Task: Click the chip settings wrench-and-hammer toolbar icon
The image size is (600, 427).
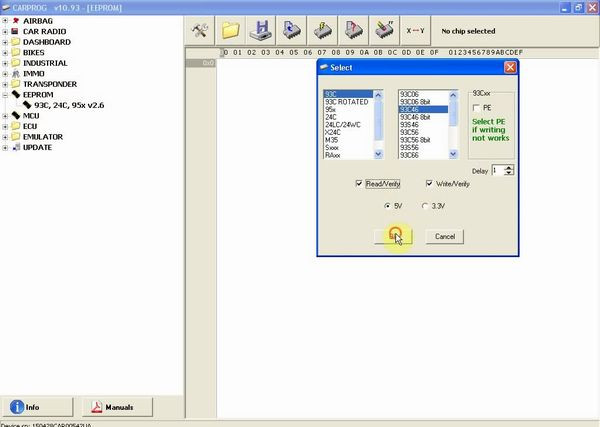Action: [204, 30]
